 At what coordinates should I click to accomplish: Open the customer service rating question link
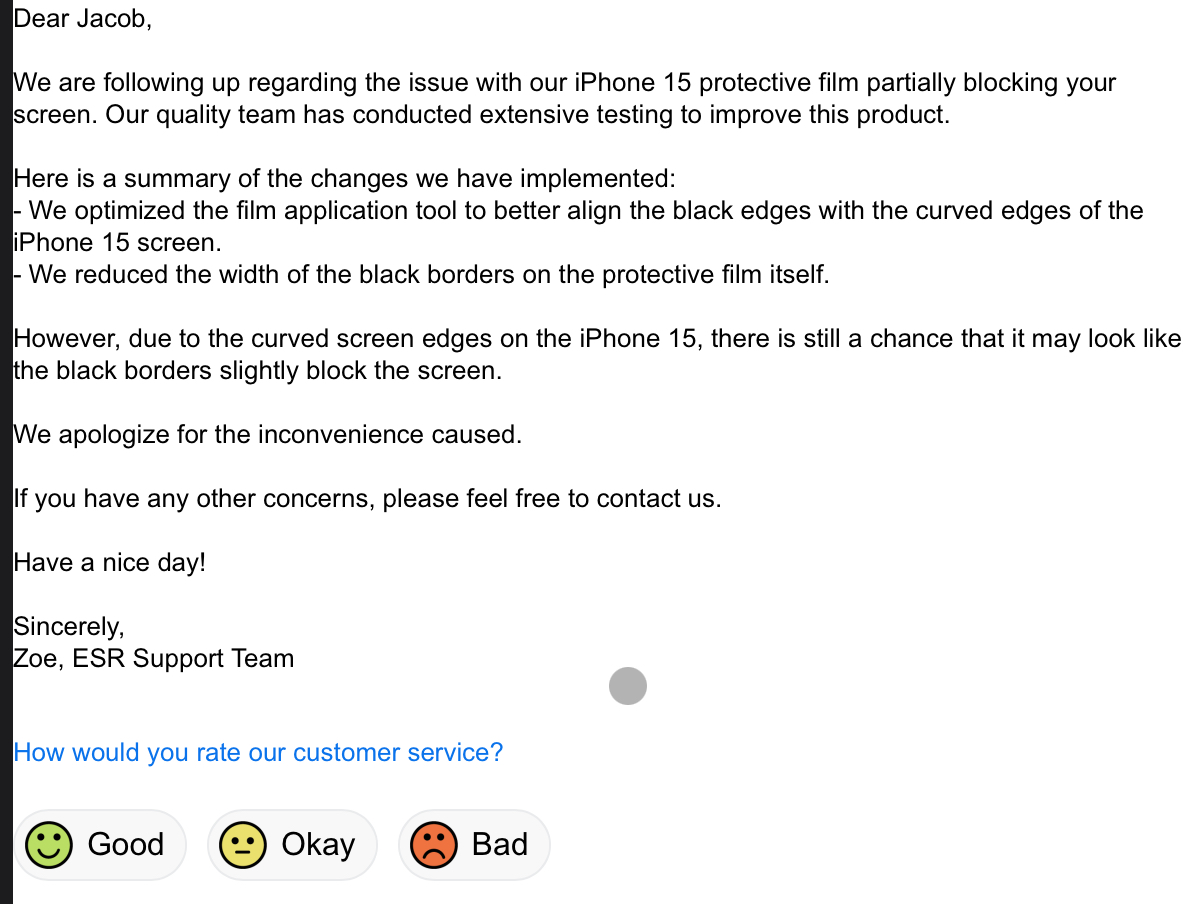(259, 752)
